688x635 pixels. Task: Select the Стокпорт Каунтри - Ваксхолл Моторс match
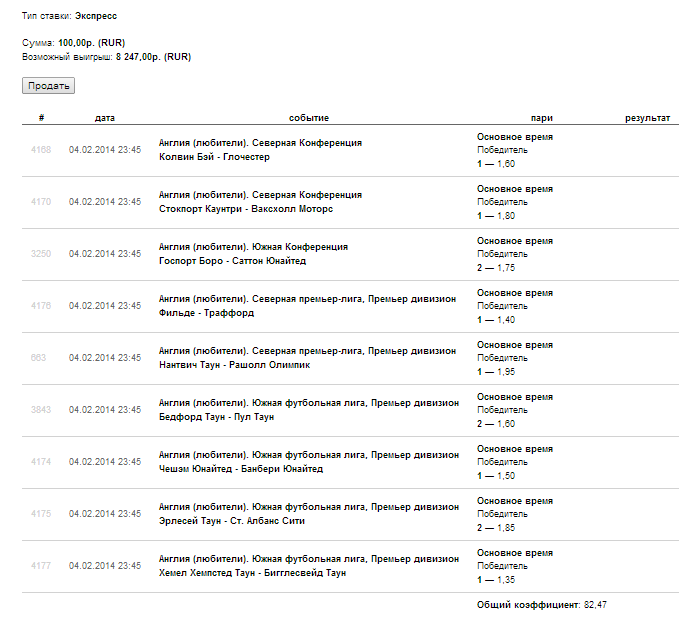point(246,209)
